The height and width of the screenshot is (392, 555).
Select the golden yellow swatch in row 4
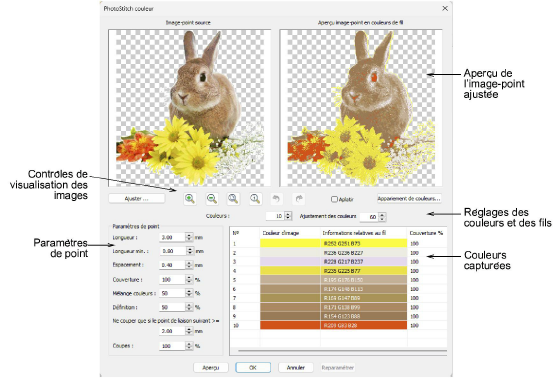(x=290, y=271)
